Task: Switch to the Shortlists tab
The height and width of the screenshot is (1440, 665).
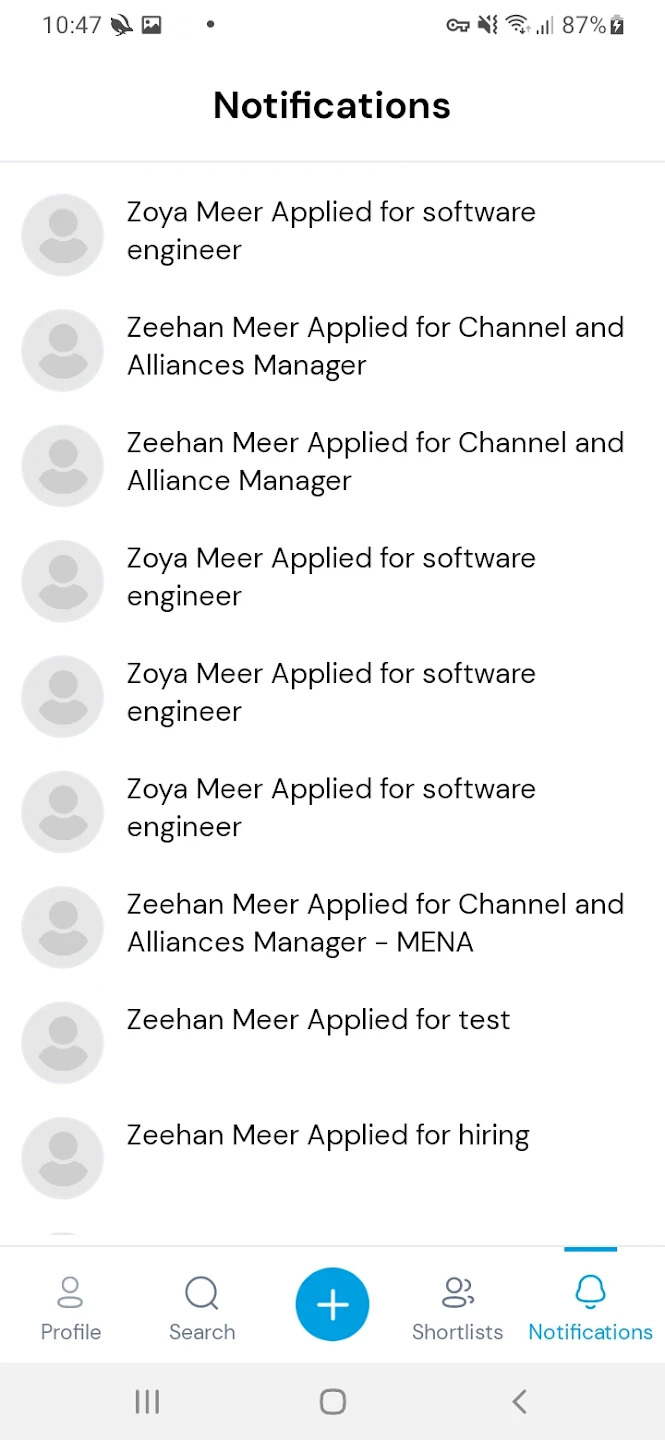Action: tap(457, 1307)
